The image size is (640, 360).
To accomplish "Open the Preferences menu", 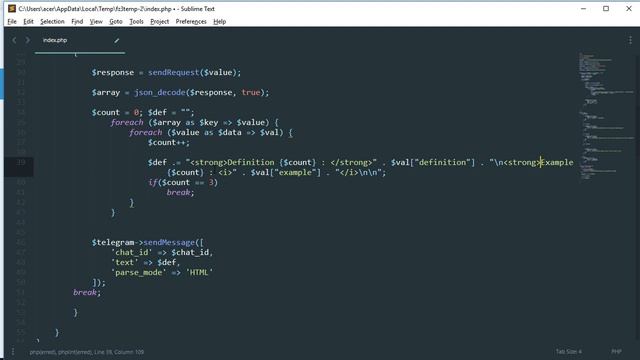I will (x=191, y=22).
